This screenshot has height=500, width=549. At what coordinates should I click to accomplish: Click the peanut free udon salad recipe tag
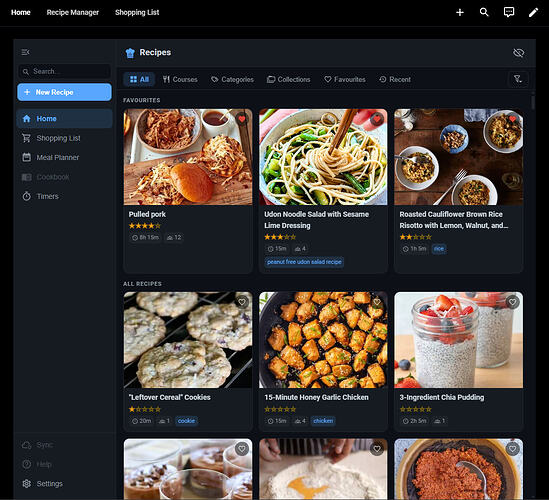click(x=304, y=262)
